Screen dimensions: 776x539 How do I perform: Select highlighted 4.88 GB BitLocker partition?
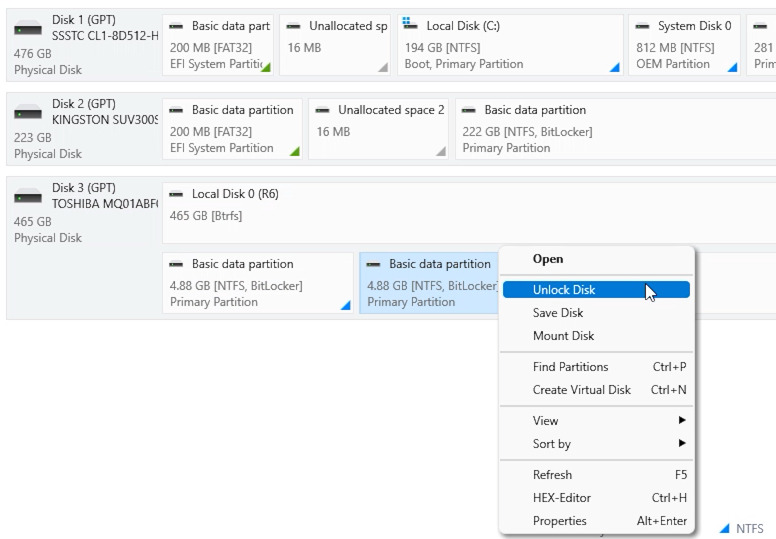[429, 283]
